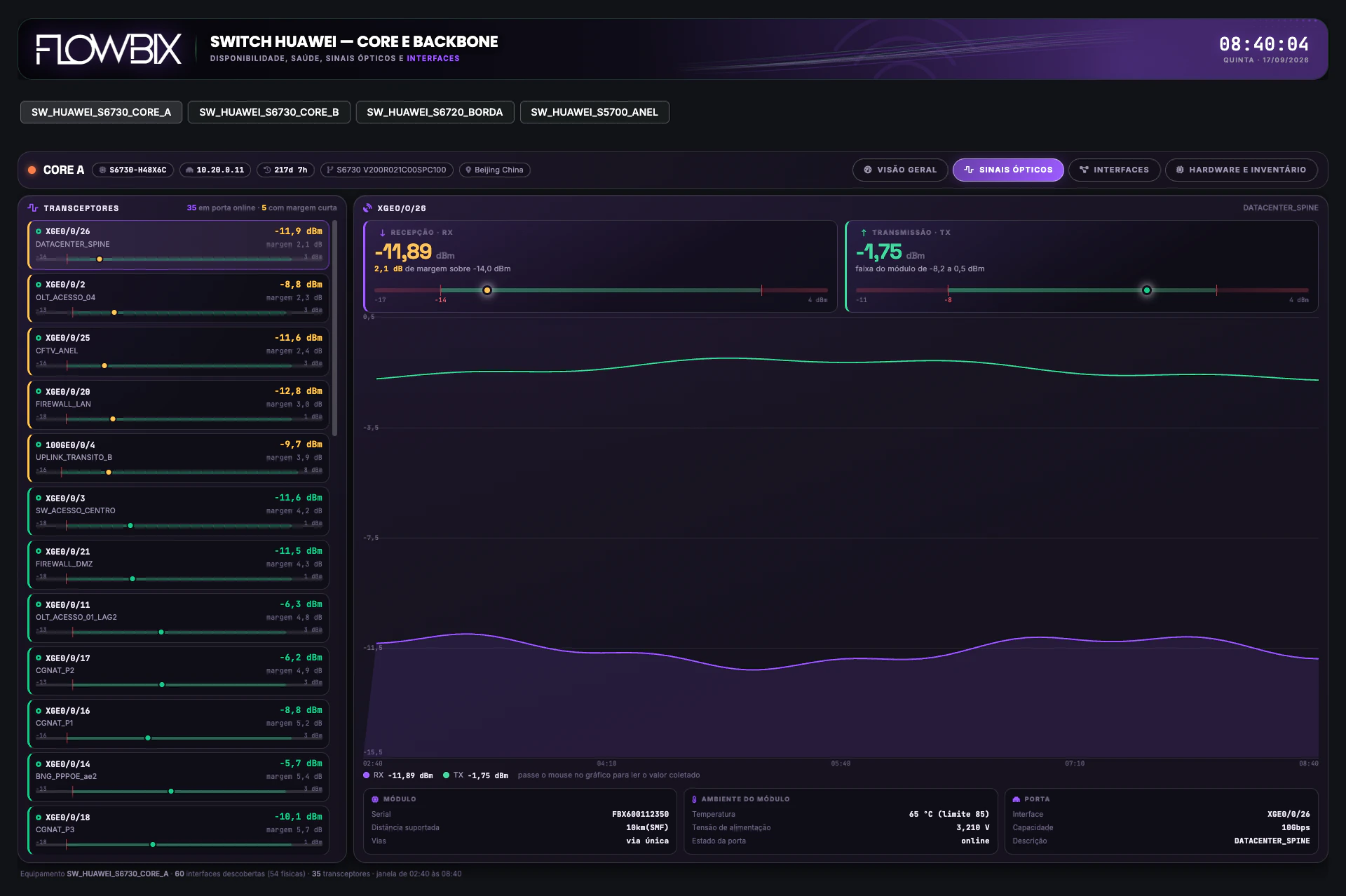Click the orange CORE A status dot
The image size is (1346, 896).
32,170
